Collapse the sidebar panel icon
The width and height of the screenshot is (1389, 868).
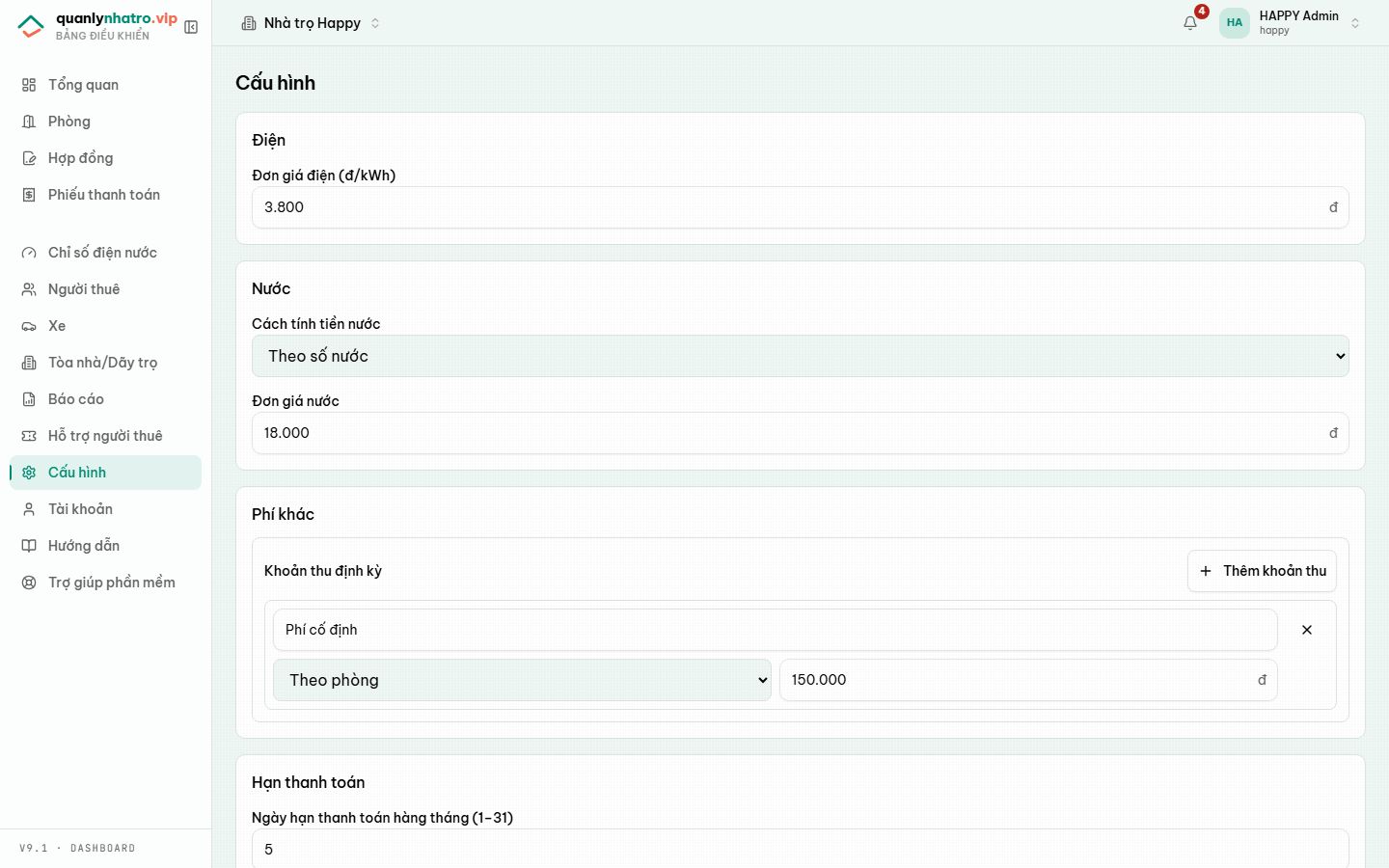(191, 27)
